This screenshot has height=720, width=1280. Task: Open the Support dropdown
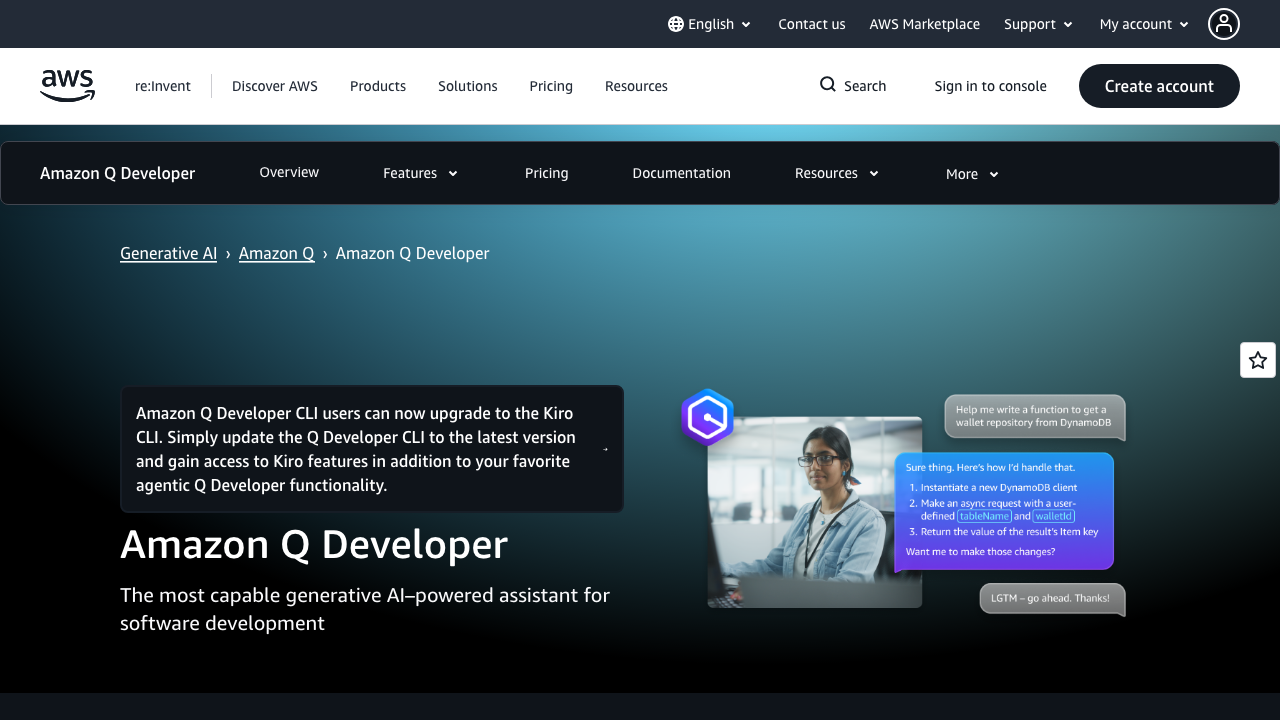pos(1038,23)
